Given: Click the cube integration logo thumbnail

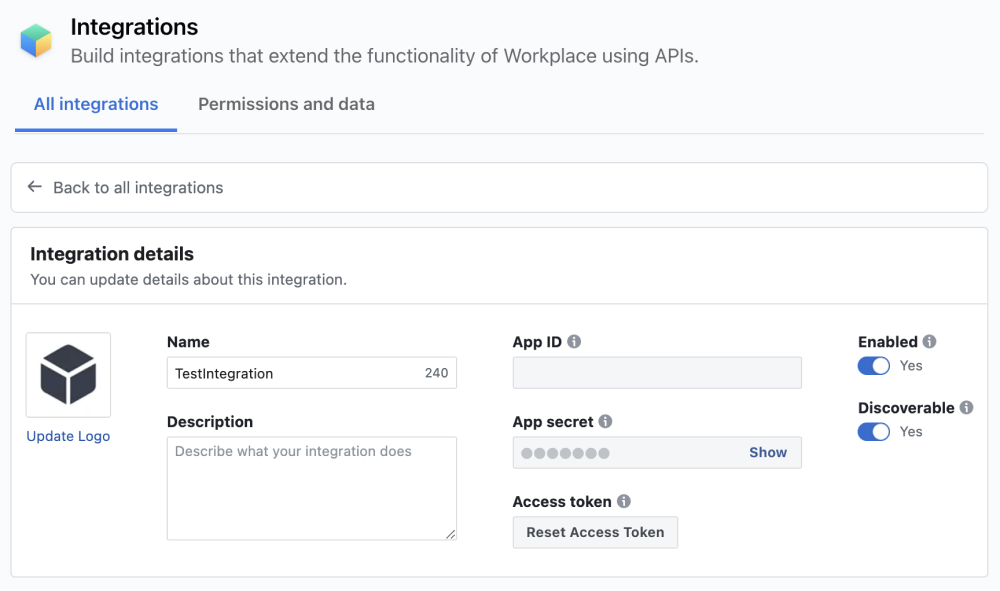Looking at the screenshot, I should click(x=68, y=373).
